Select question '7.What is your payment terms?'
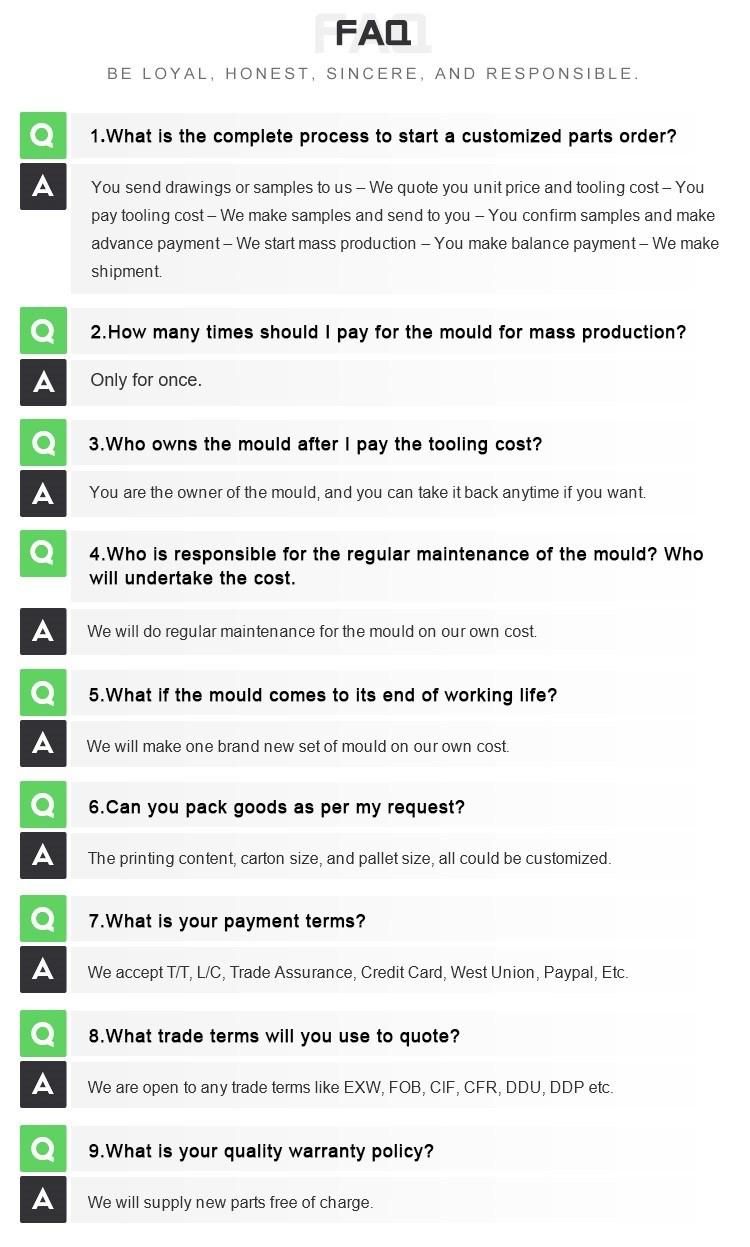This screenshot has width=750, height=1247. click(x=227, y=921)
